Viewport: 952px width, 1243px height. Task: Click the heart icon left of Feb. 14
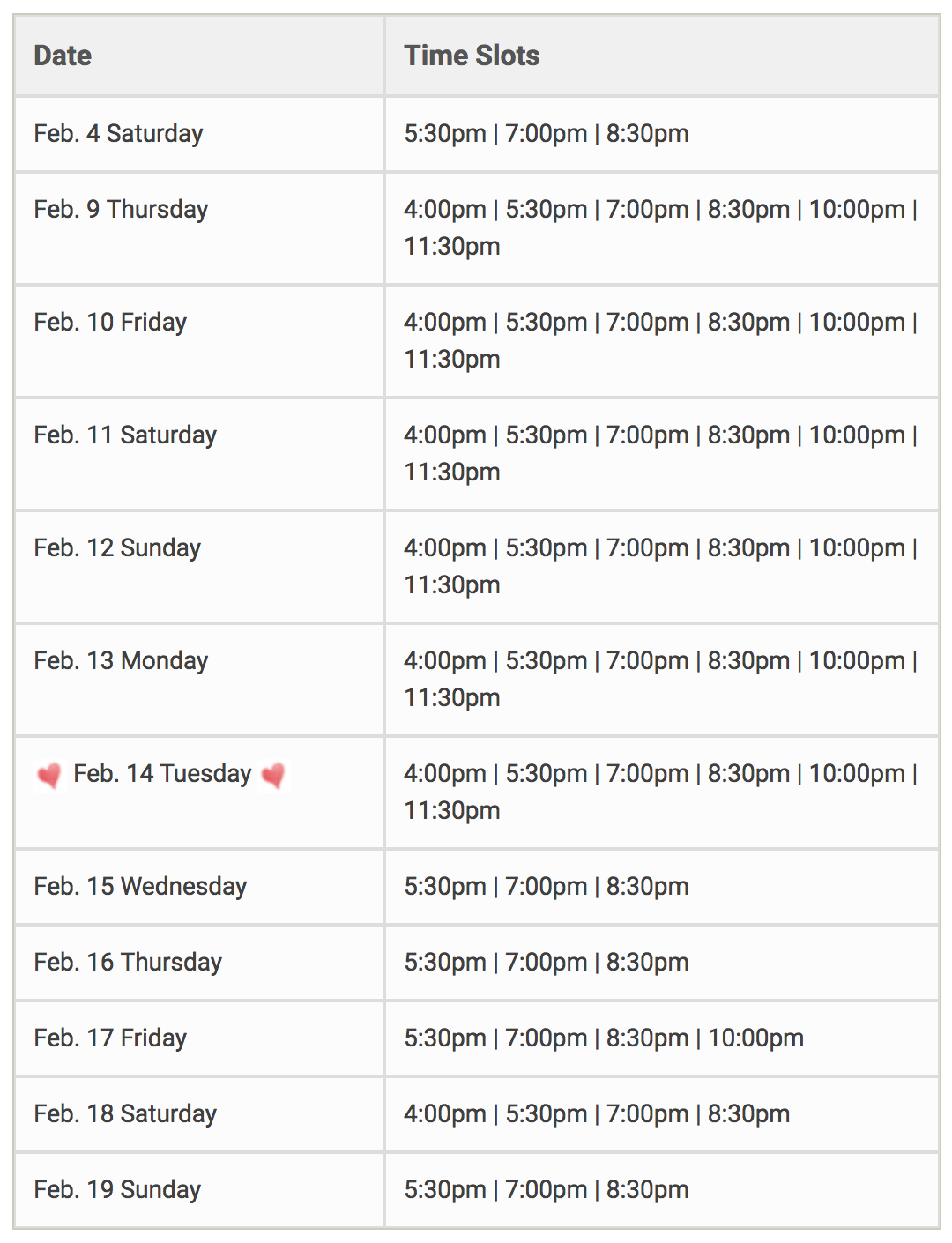(48, 776)
